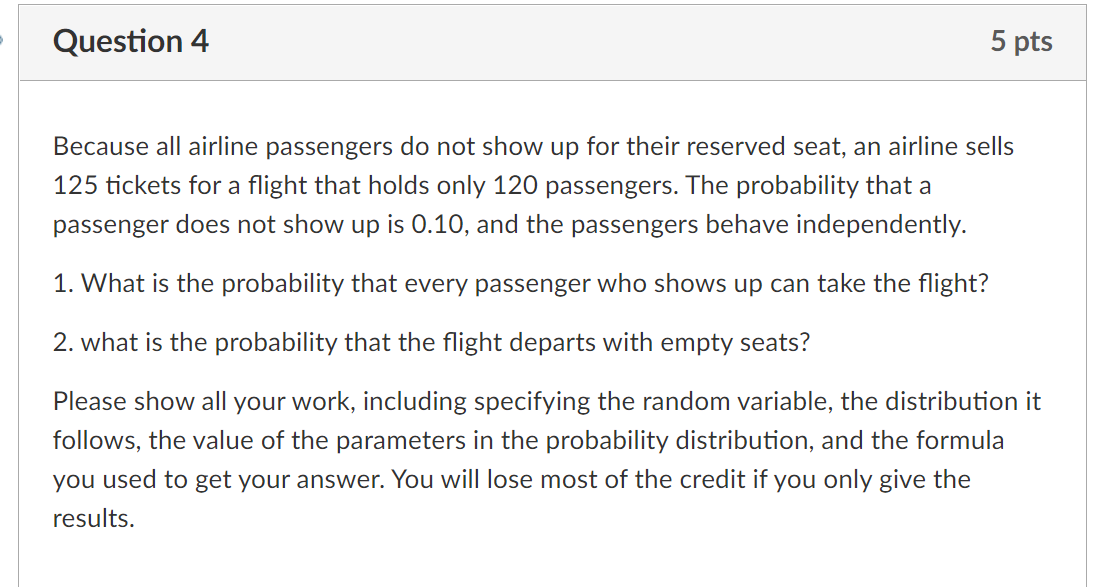Click the 5 pts score label
The width and height of the screenshot is (1101, 587).
1022,41
